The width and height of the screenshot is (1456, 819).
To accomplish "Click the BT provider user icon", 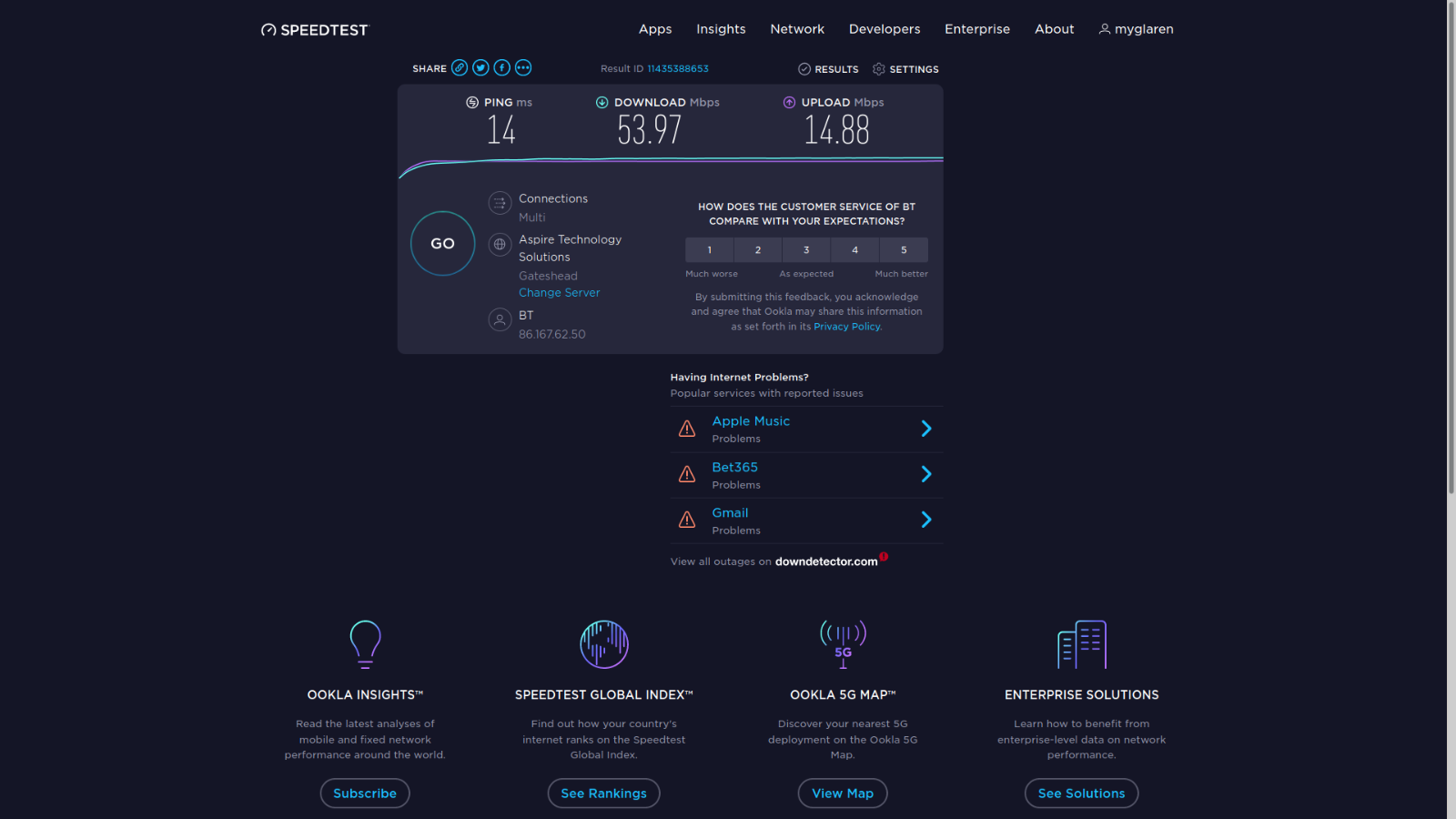I will (500, 319).
